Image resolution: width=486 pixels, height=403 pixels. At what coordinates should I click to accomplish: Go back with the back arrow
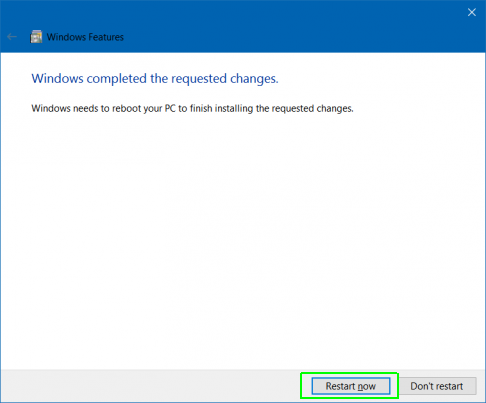point(12,37)
